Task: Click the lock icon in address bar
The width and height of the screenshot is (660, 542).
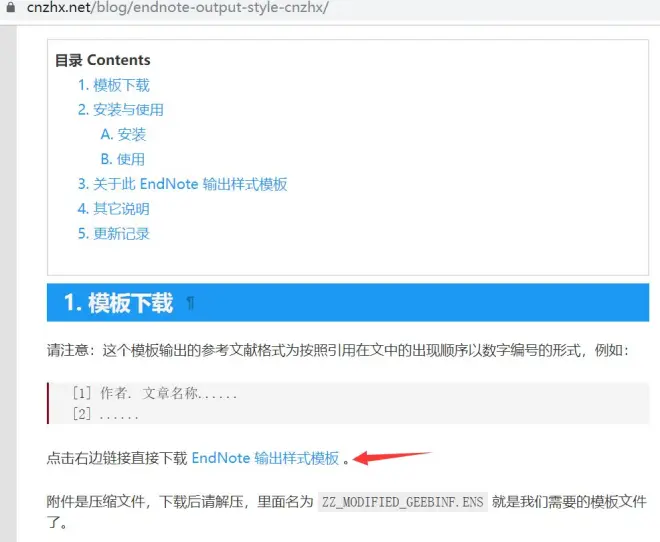Action: tap(10, 7)
